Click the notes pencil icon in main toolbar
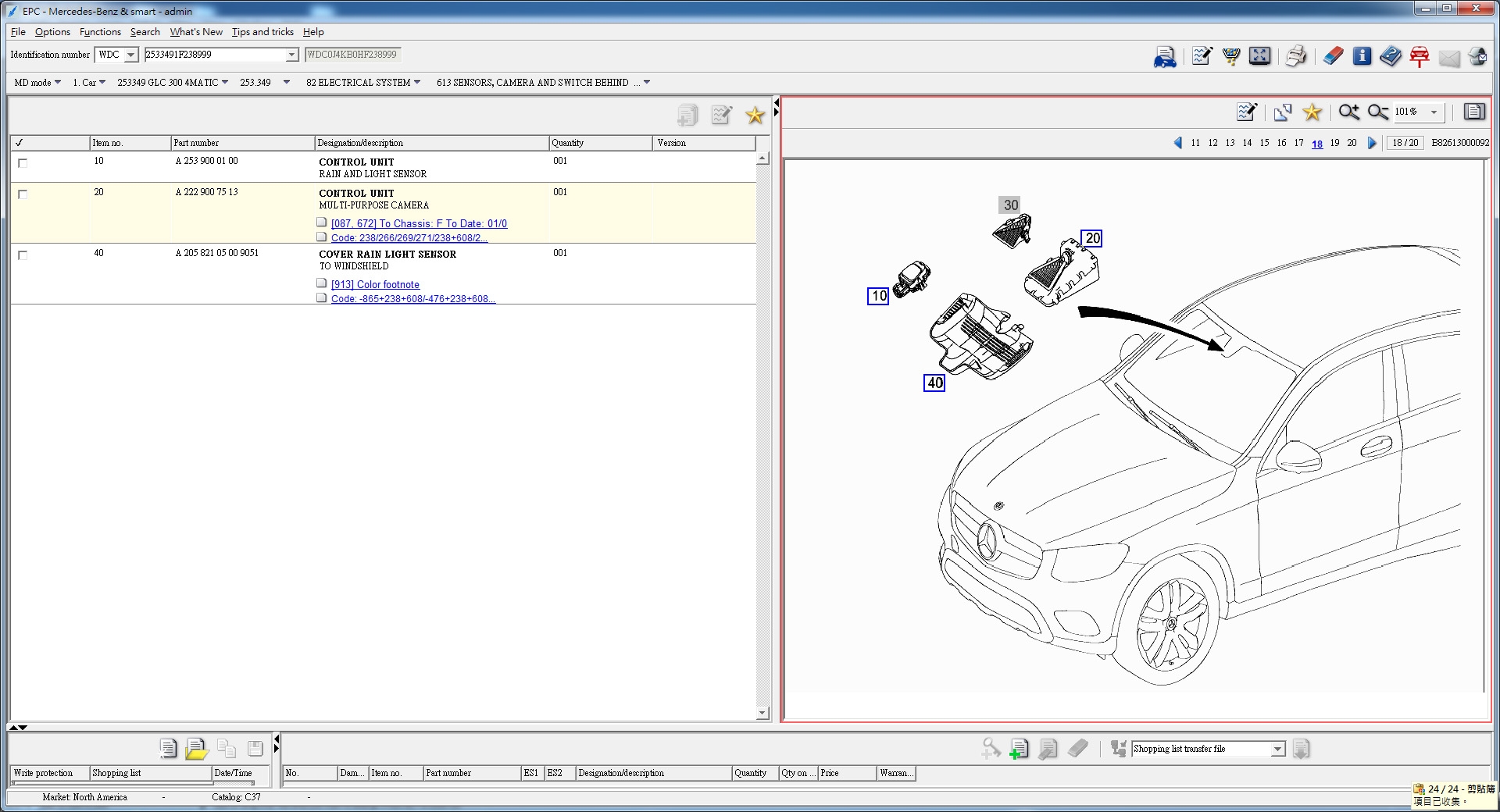Image resolution: width=1500 pixels, height=812 pixels. 1202,56
